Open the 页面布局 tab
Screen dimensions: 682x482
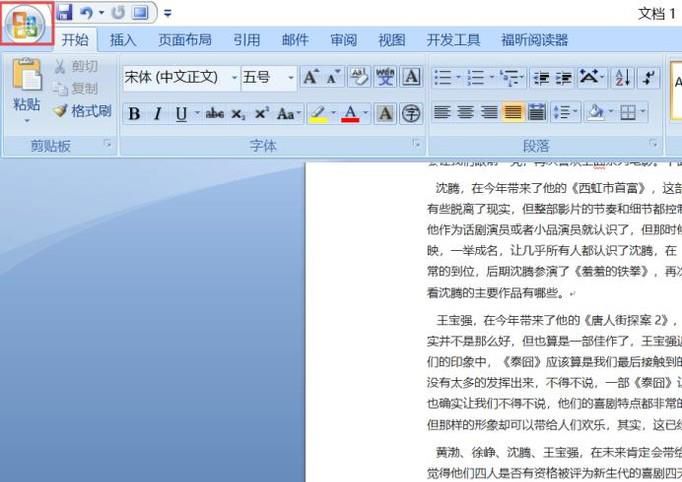pyautogui.click(x=185, y=40)
